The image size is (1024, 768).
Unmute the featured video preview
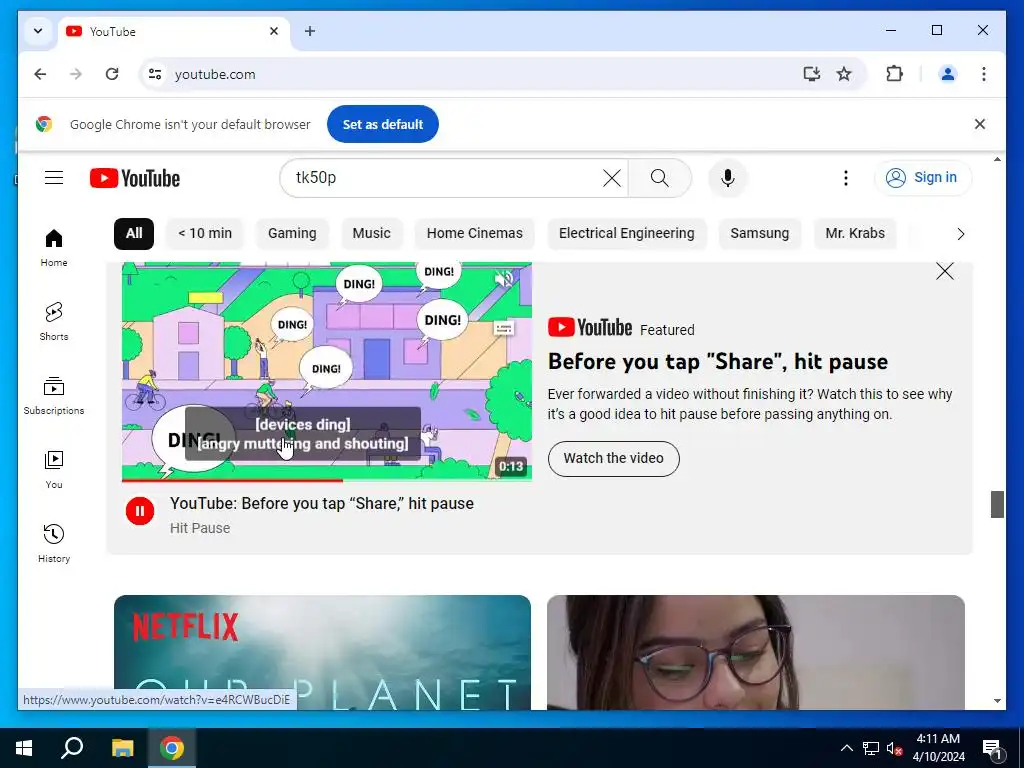click(x=504, y=280)
